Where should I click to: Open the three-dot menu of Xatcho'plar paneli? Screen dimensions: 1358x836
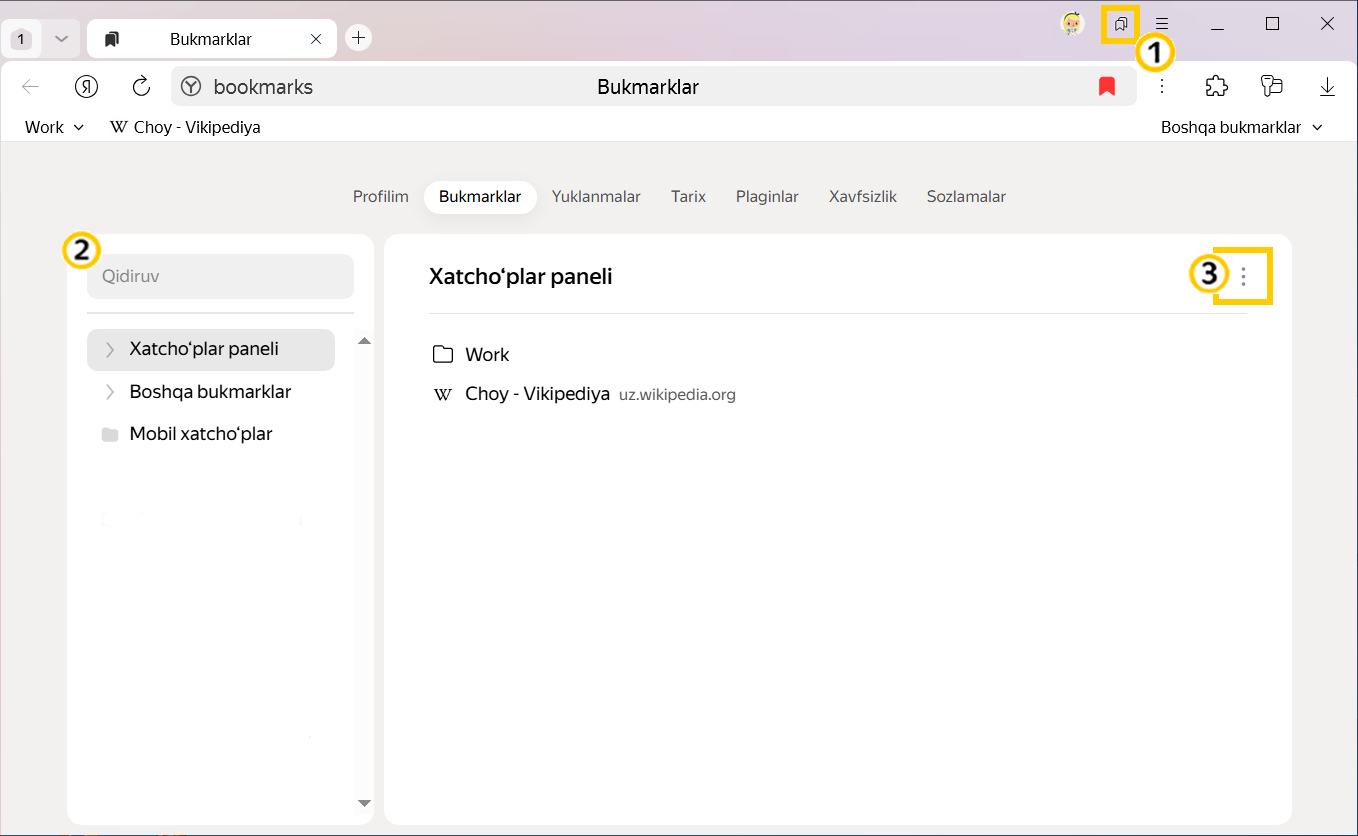point(1243,276)
